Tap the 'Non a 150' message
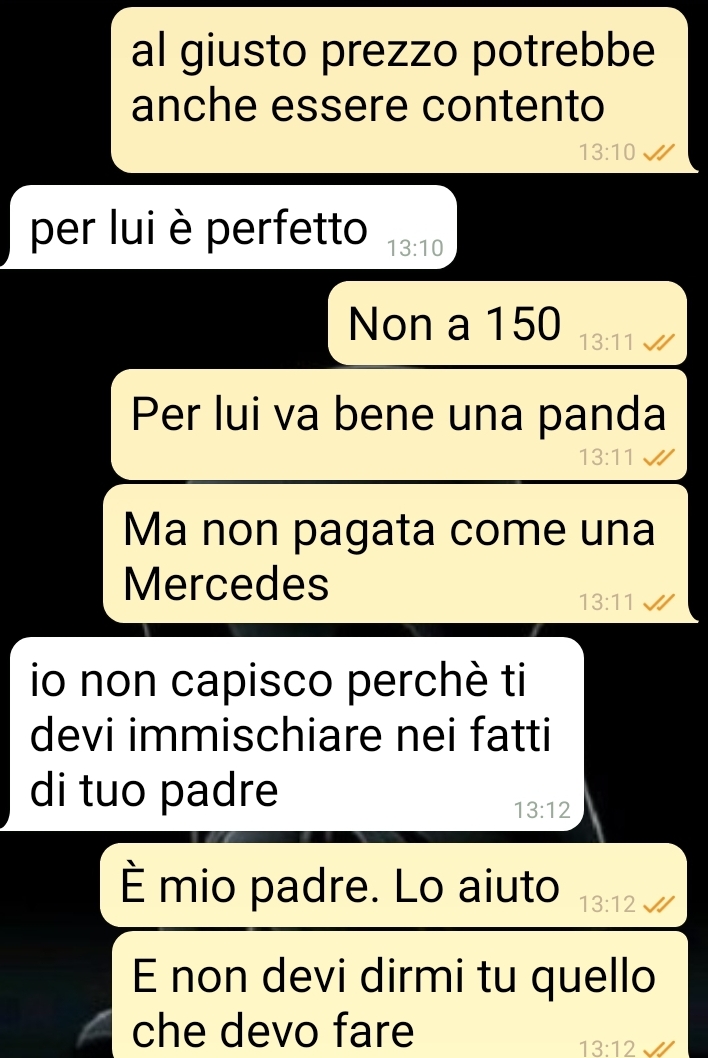The image size is (708, 1058). 507,323
